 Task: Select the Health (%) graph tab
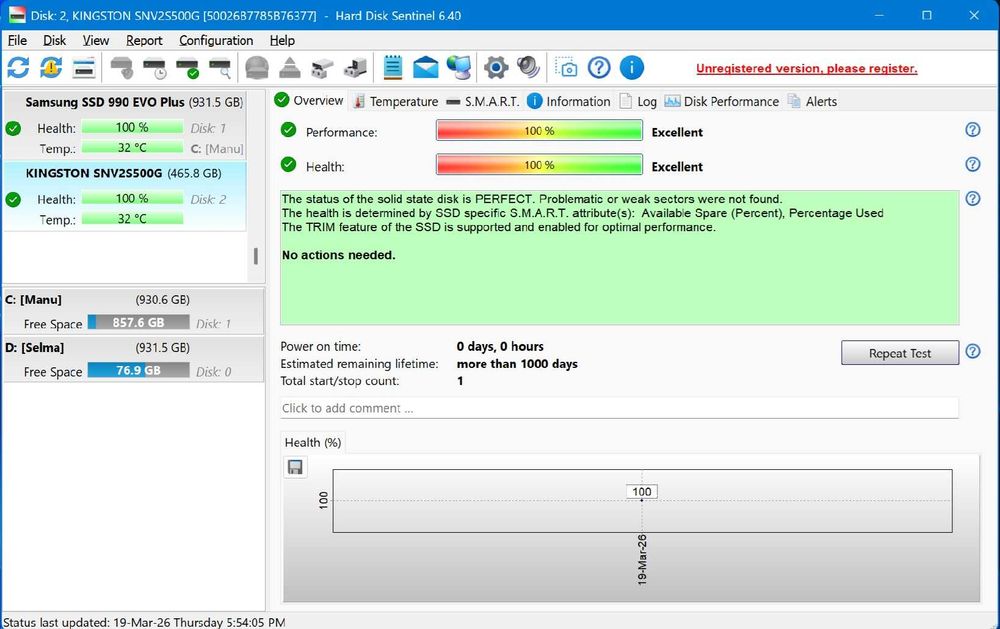(312, 442)
